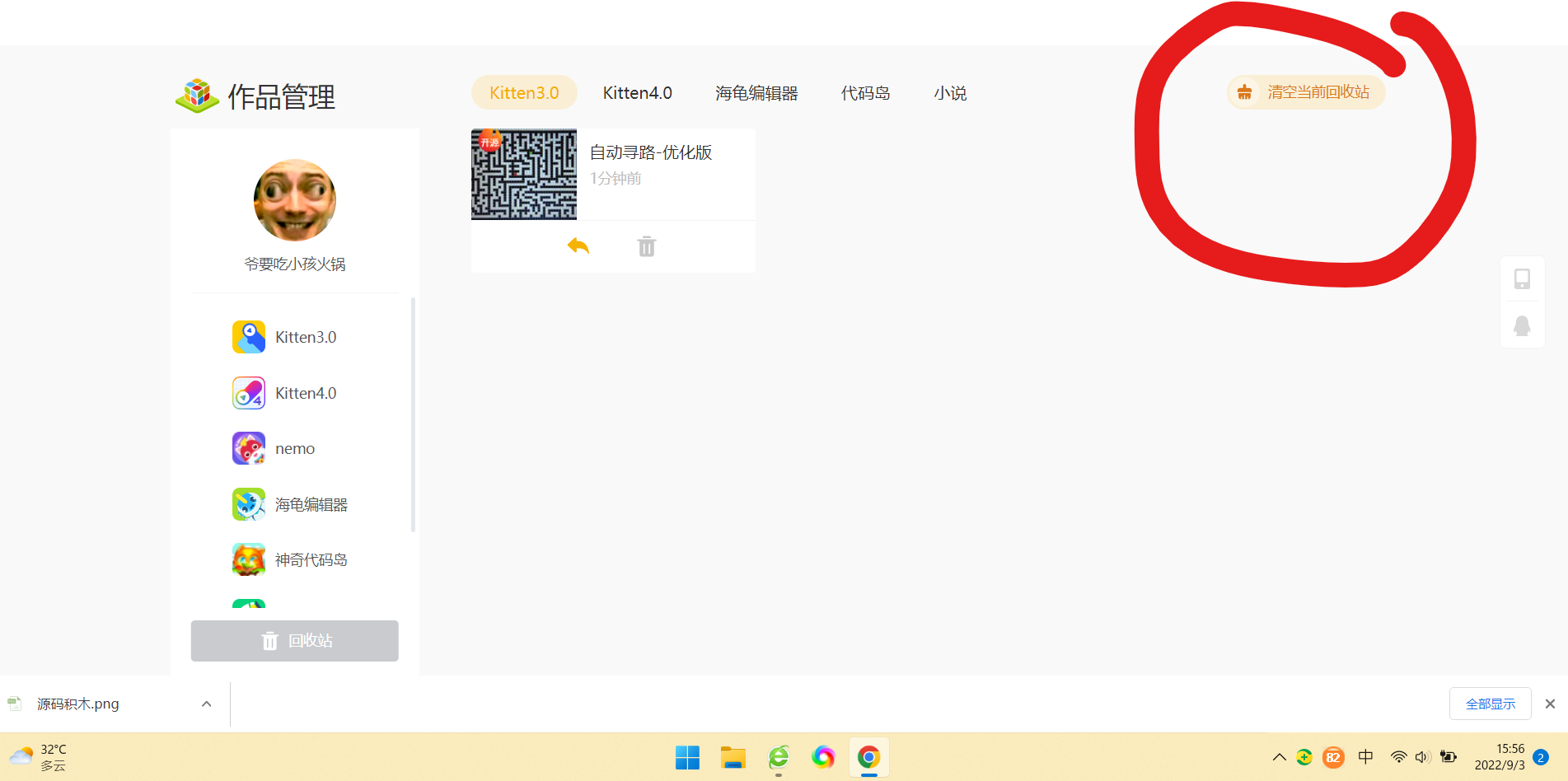Close the downloads bar
Viewport: 1568px width, 781px height.
[x=1550, y=704]
